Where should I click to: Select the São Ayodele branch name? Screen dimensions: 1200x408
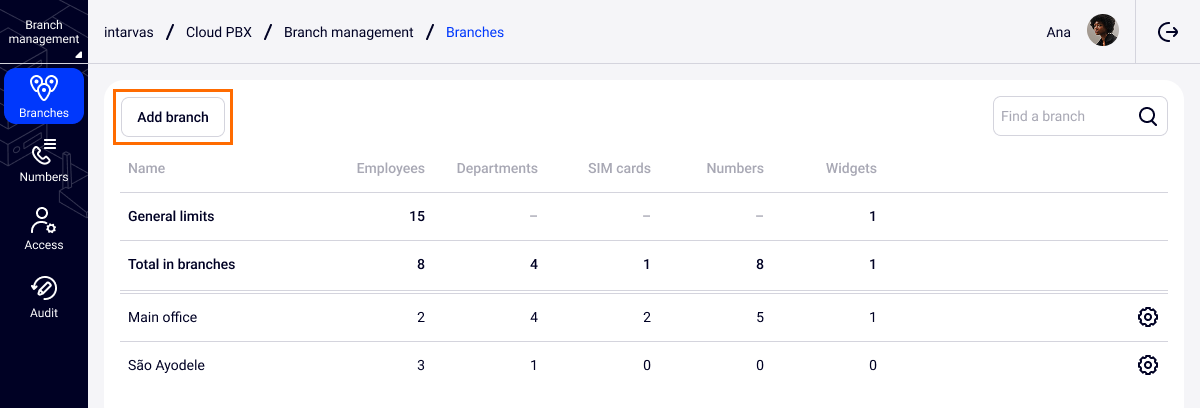(x=166, y=365)
